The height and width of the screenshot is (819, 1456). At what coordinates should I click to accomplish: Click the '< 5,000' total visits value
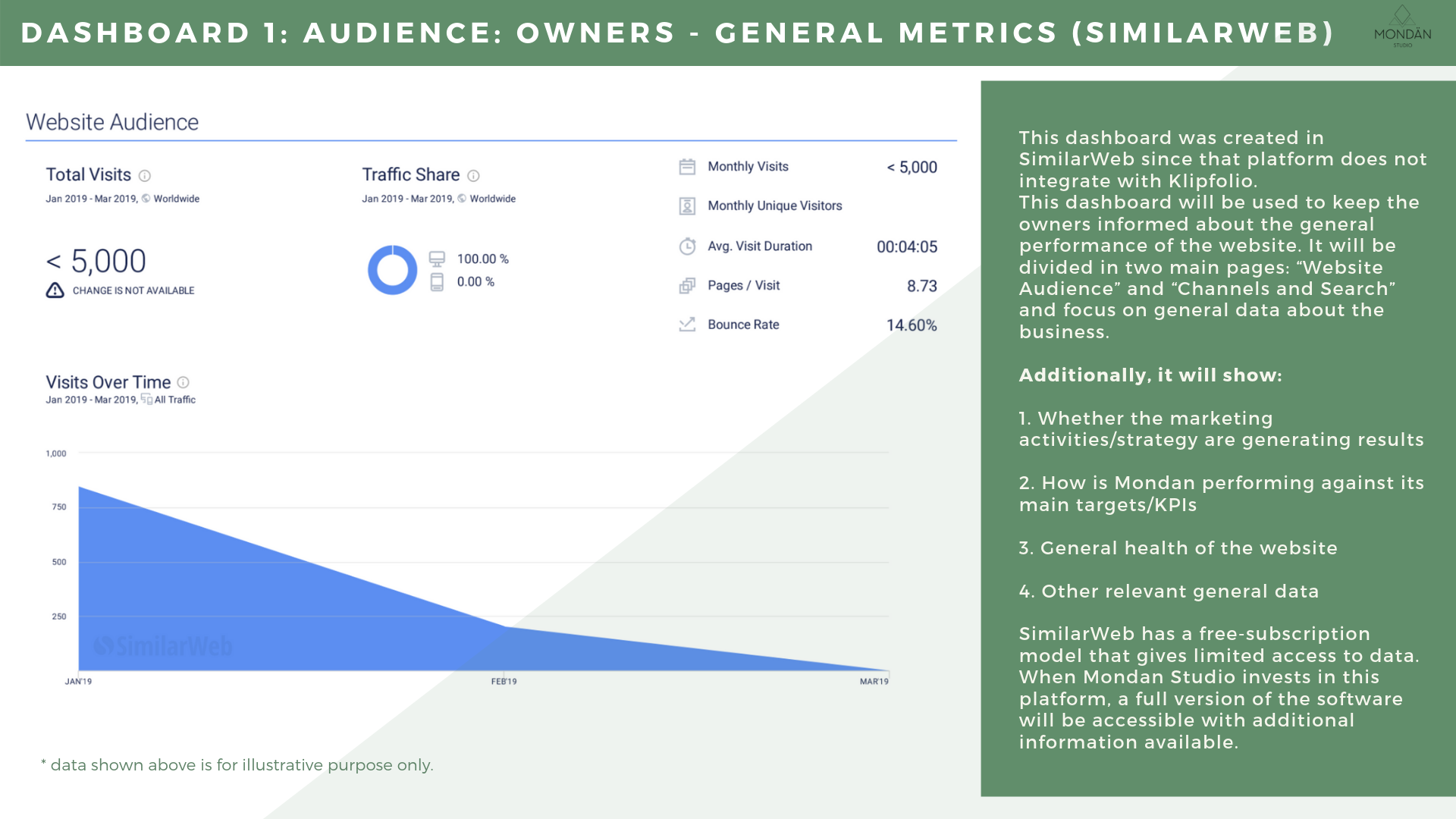(96, 262)
